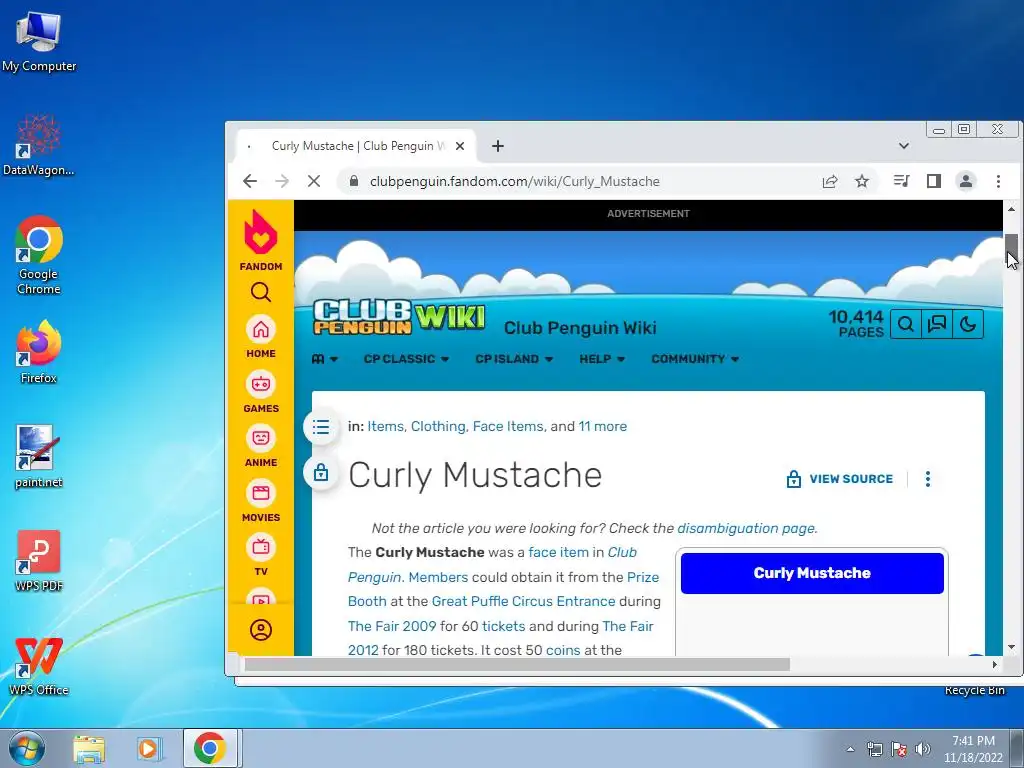Select the My Computer desktop icon
Screen dimensions: 1024x768
39,40
